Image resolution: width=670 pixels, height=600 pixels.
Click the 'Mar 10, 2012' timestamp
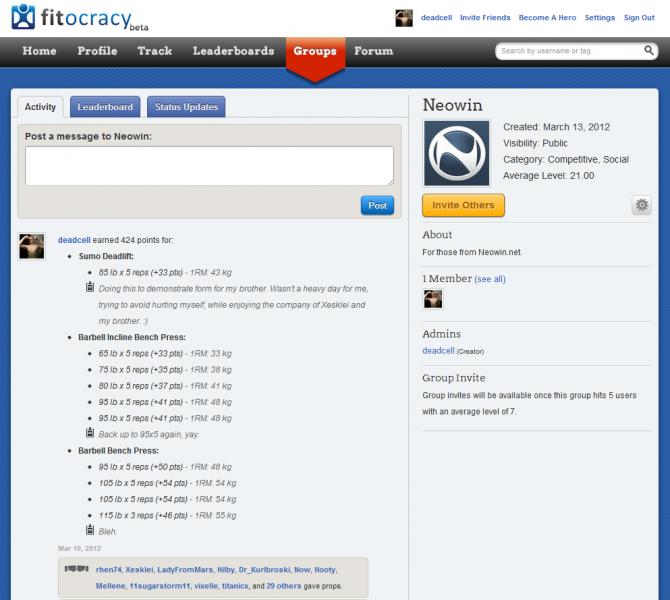(x=79, y=548)
